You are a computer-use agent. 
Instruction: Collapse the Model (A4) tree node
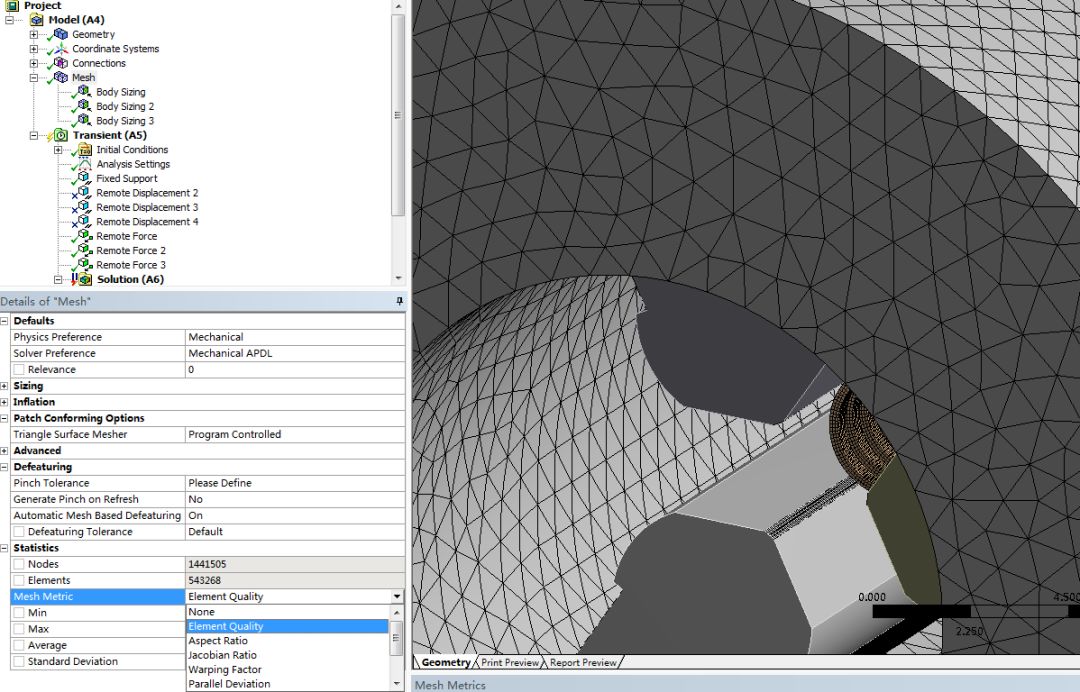pos(10,20)
